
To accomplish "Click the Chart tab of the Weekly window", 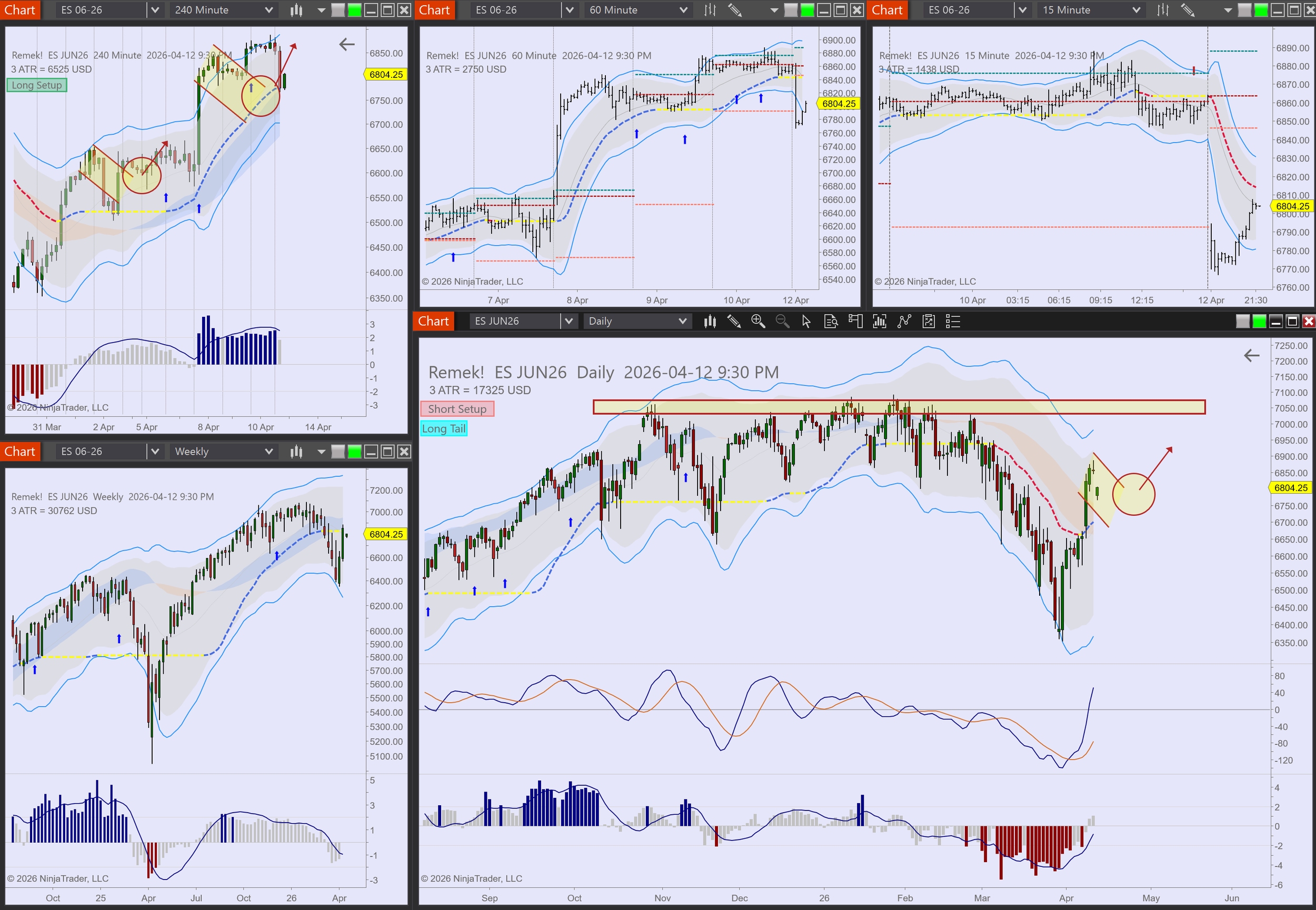I will (20, 452).
